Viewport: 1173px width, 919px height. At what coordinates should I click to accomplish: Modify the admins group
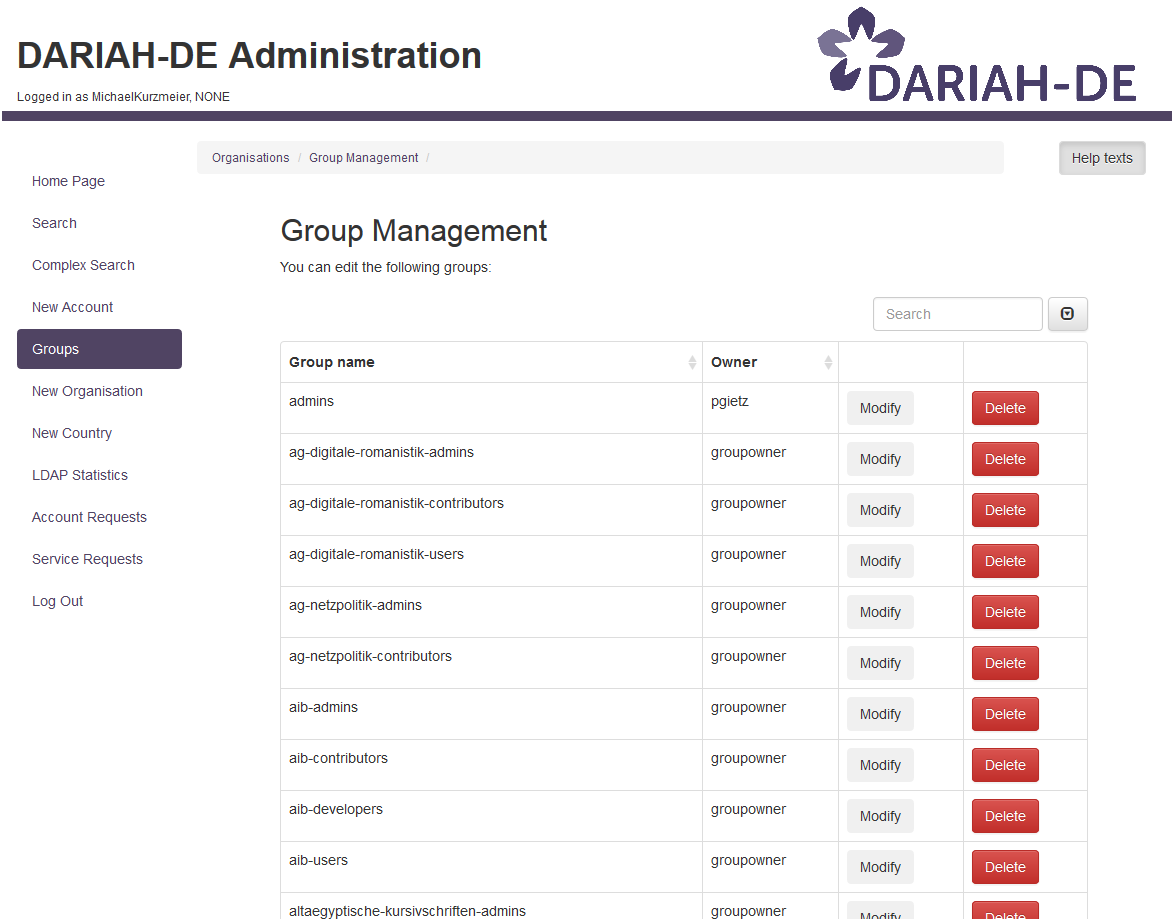coord(880,408)
